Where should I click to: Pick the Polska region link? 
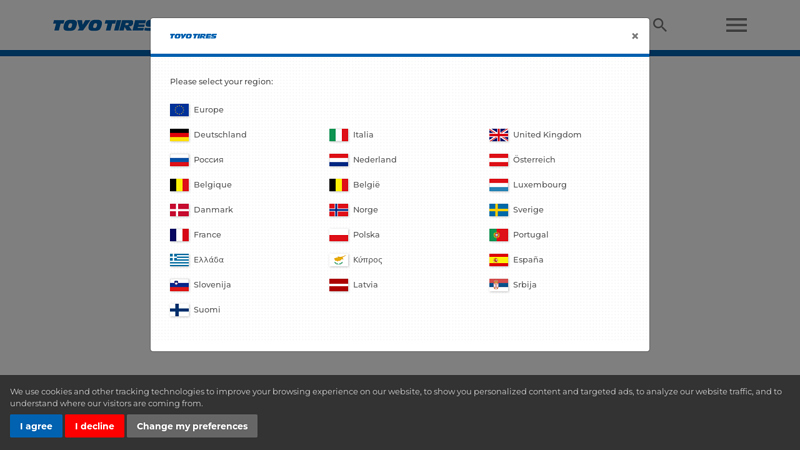coord(366,235)
